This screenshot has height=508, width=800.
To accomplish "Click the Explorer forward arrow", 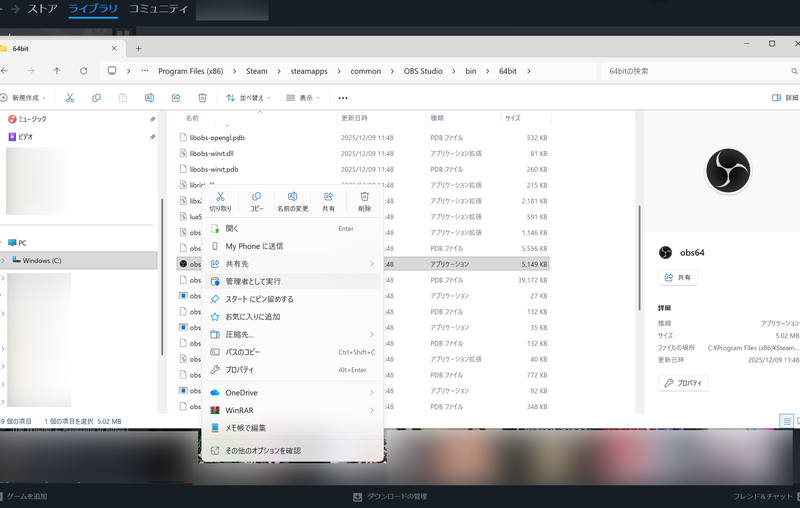I will pos(31,71).
